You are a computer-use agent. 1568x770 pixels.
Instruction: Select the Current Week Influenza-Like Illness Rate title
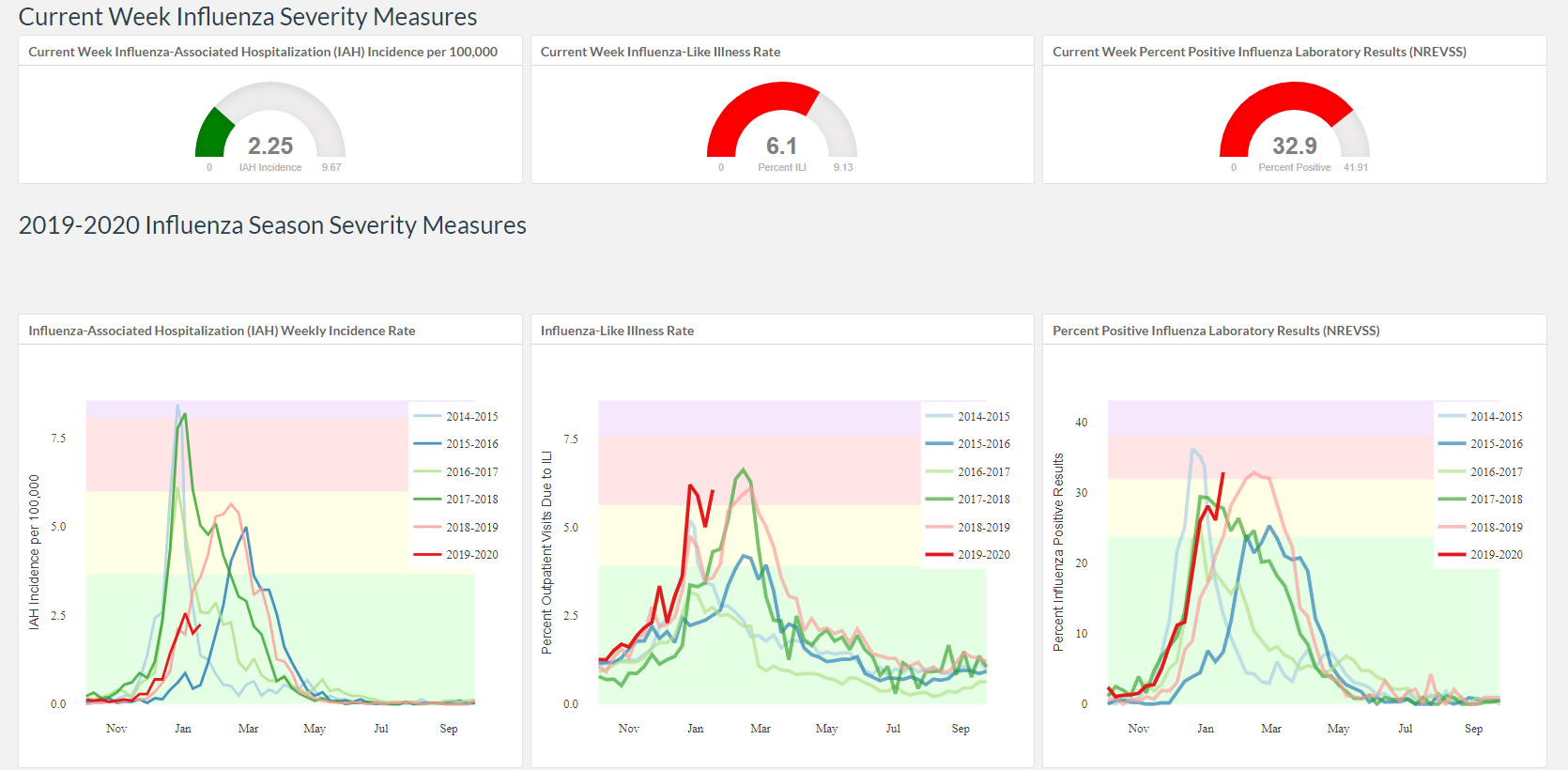pyautogui.click(x=660, y=52)
